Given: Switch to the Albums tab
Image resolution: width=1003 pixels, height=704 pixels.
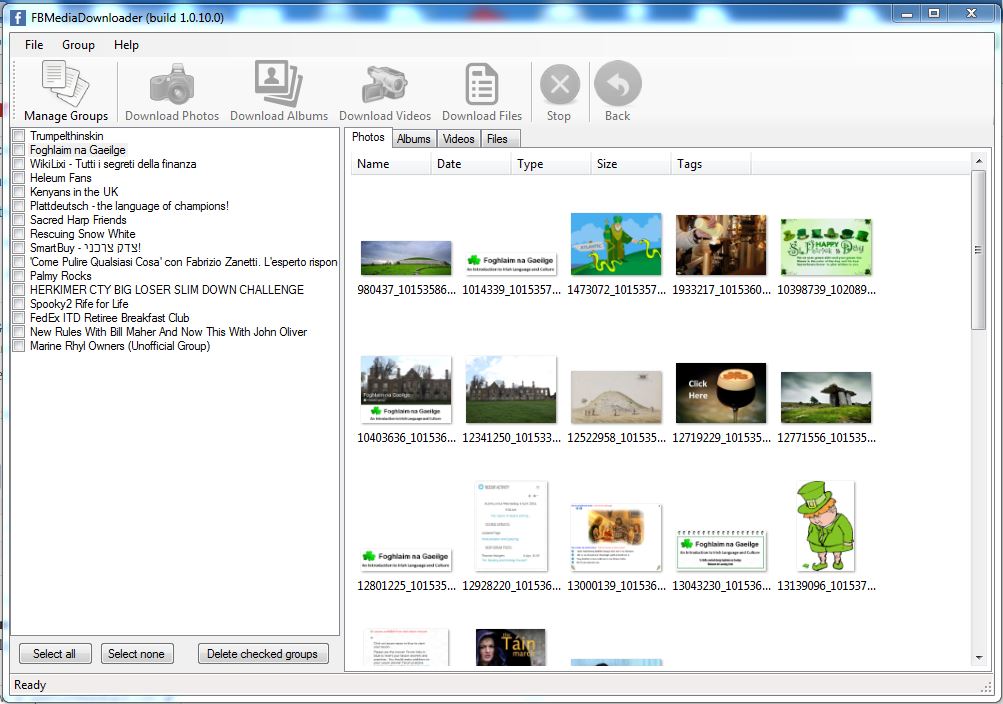Looking at the screenshot, I should click(413, 139).
